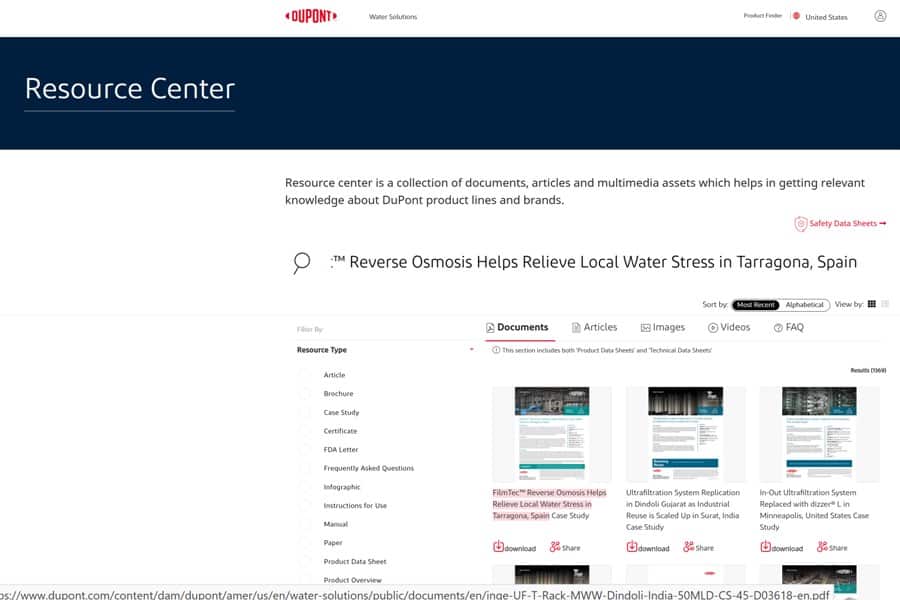
Task: Open the Safety Data Sheets link
Action: coord(840,223)
